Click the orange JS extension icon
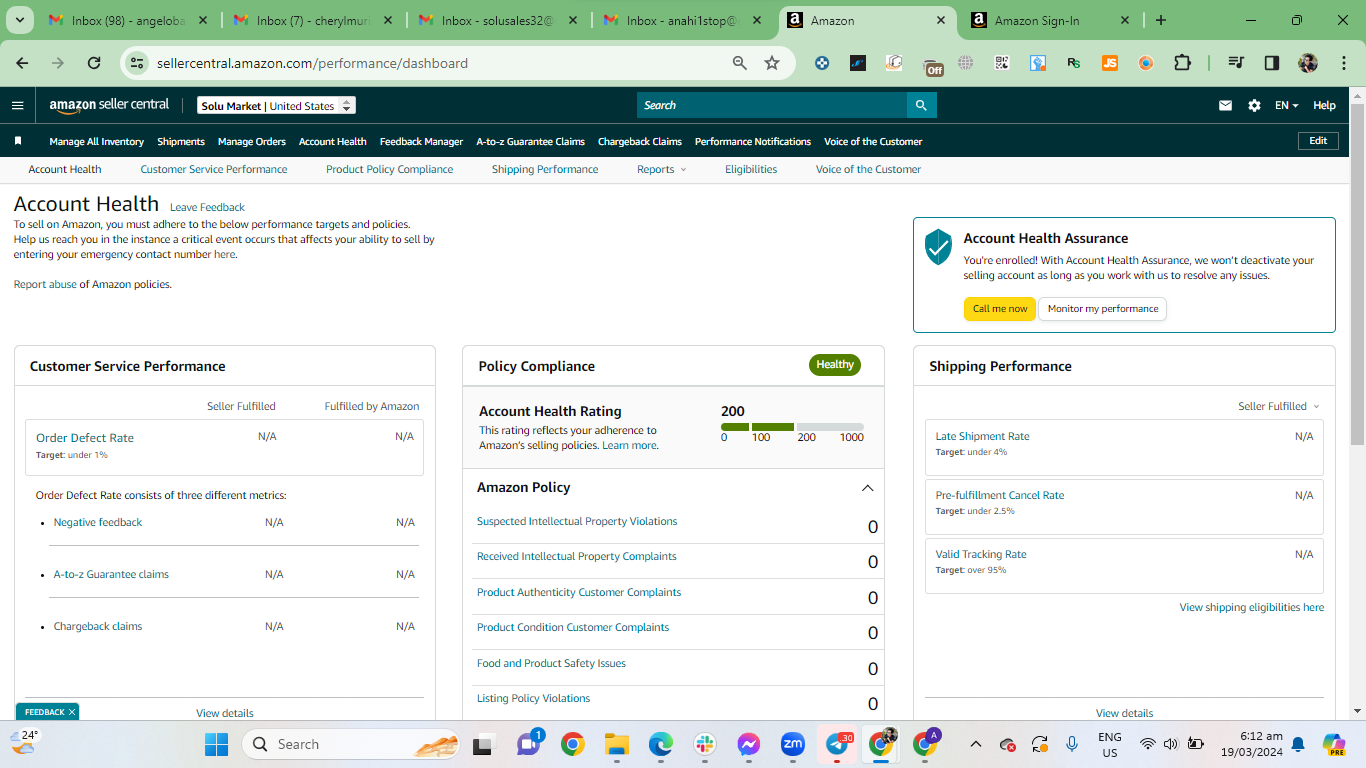 coord(1109,63)
